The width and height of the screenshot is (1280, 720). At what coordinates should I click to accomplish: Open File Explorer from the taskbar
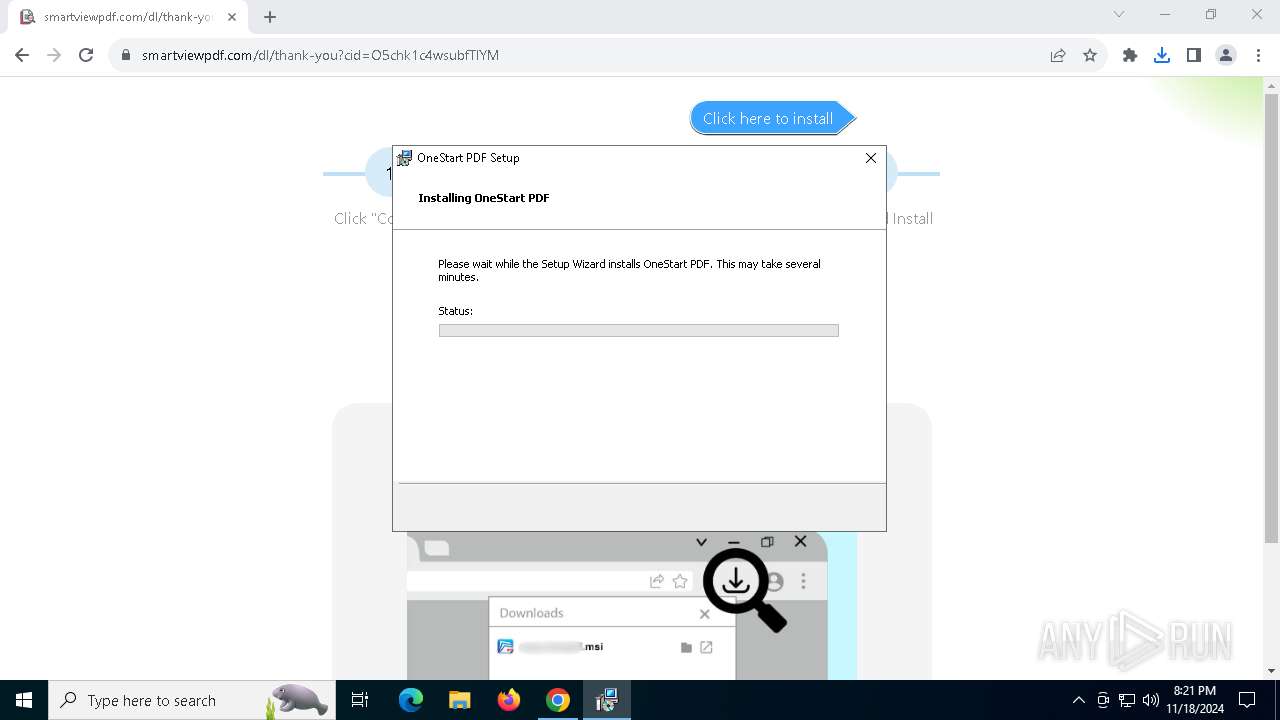[x=459, y=700]
